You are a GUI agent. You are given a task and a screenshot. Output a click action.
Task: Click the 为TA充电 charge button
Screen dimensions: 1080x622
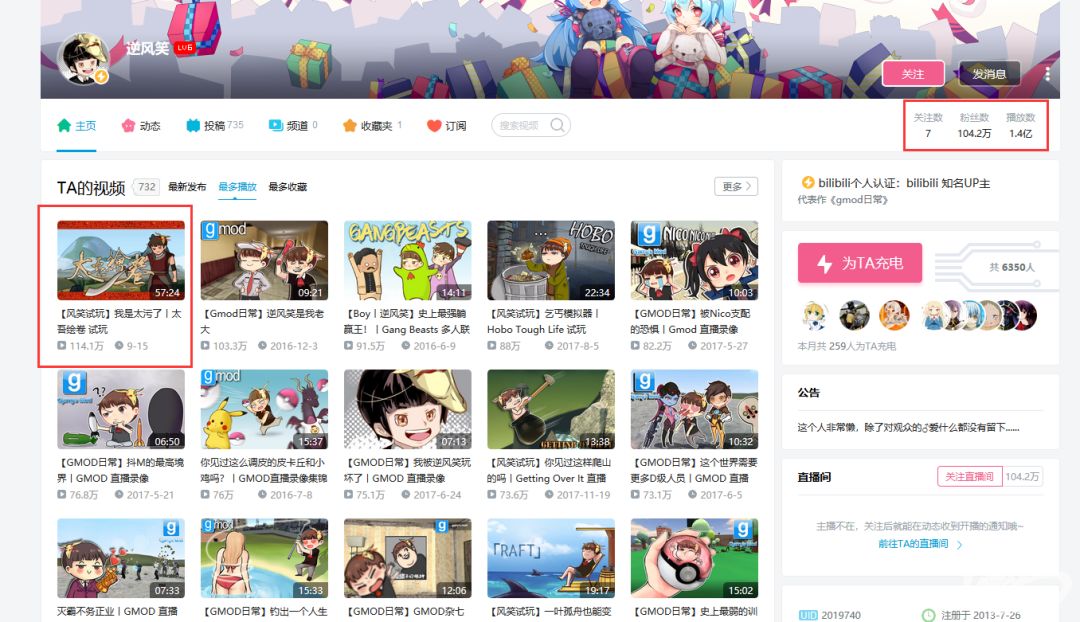tap(860, 262)
